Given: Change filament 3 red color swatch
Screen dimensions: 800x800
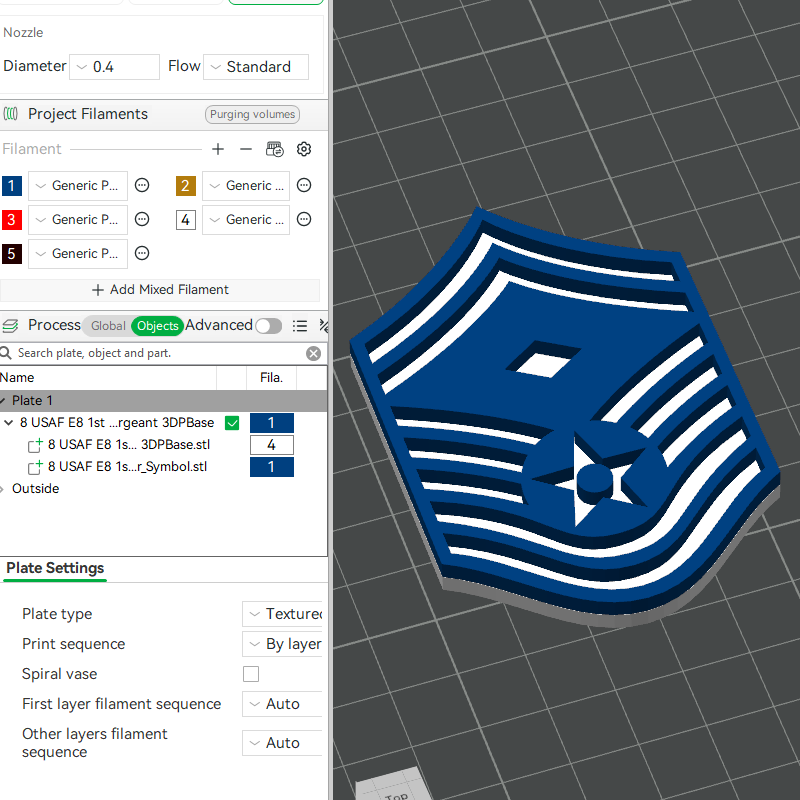Looking at the screenshot, I should 12,220.
